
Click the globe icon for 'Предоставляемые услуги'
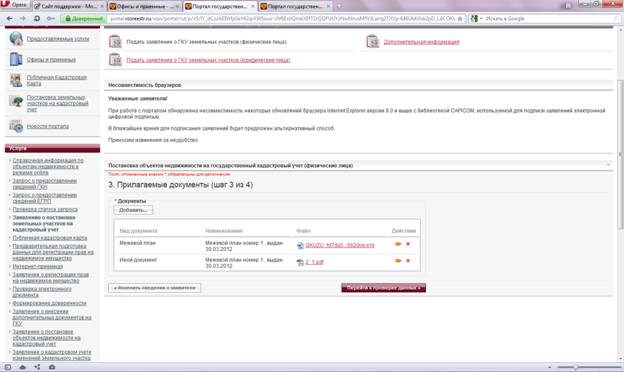(16, 39)
